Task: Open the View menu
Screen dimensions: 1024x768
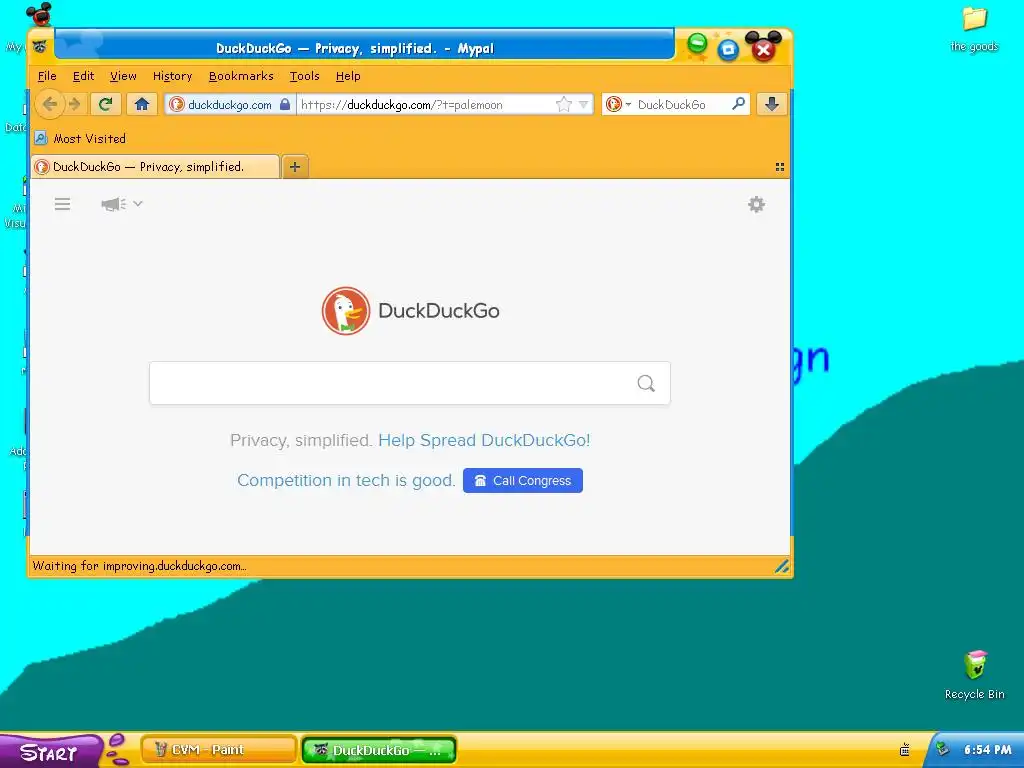Action: tap(123, 76)
